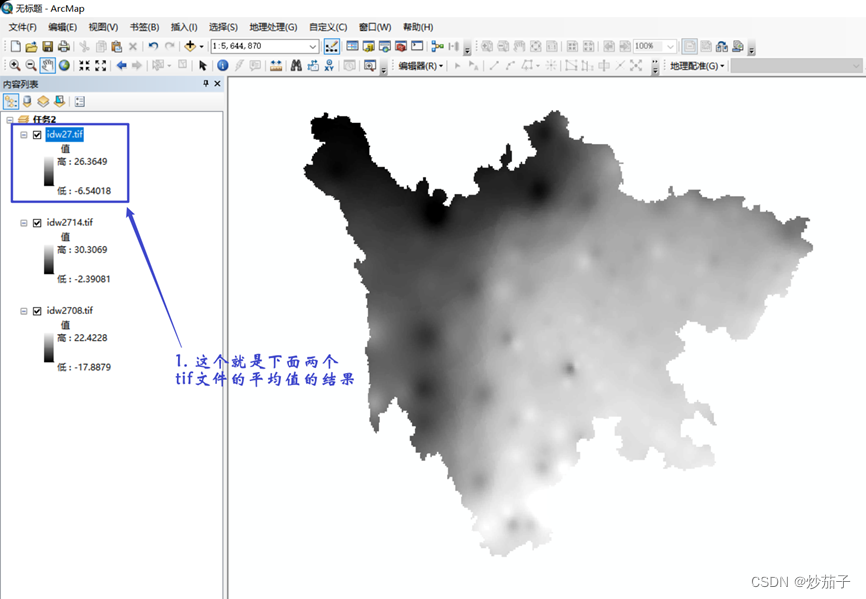Collapse the 任务2 data frame tree
The width and height of the screenshot is (866, 599).
click(10, 119)
